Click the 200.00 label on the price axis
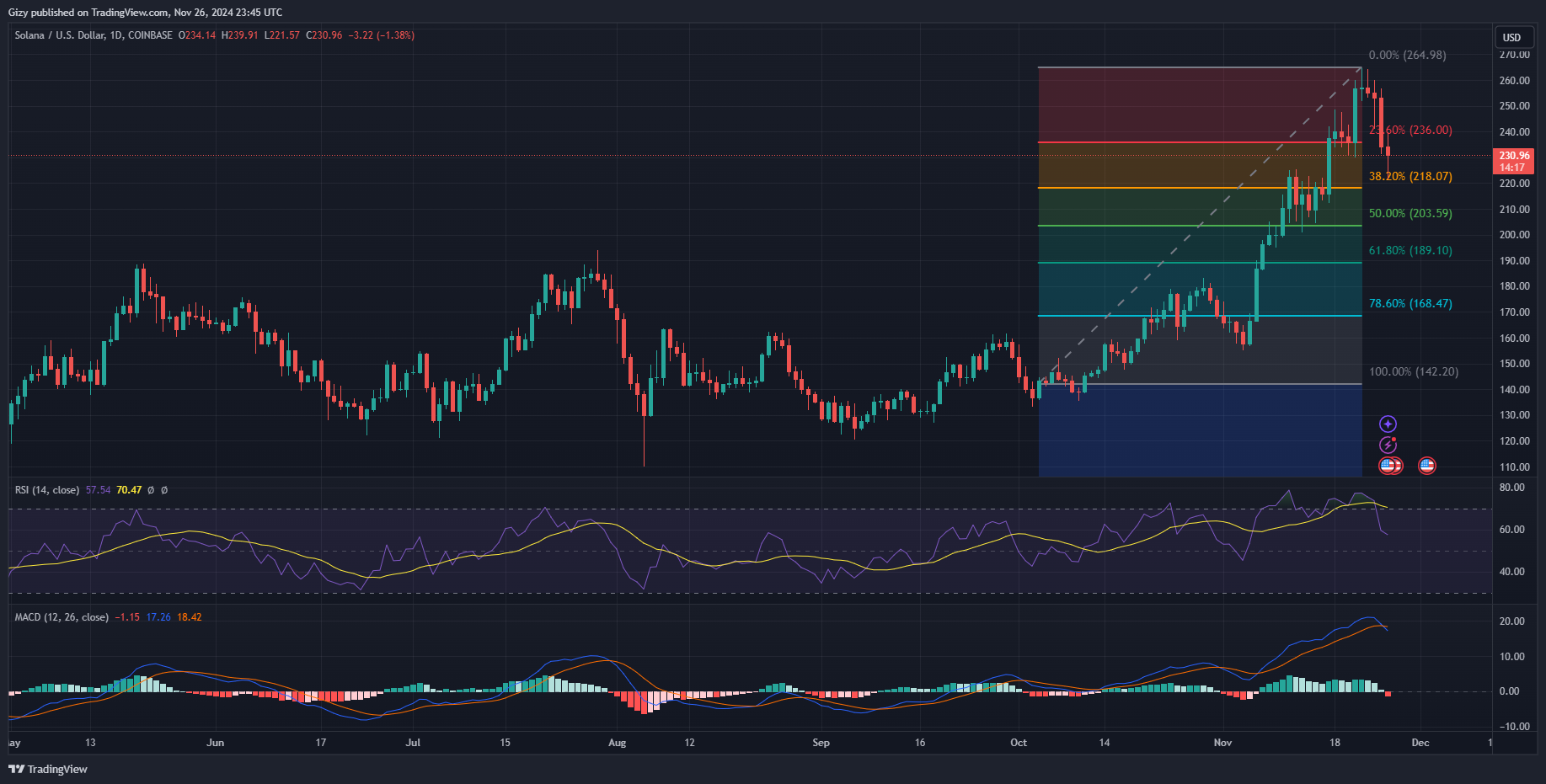This screenshot has height=784, width=1546. pyautogui.click(x=1514, y=235)
